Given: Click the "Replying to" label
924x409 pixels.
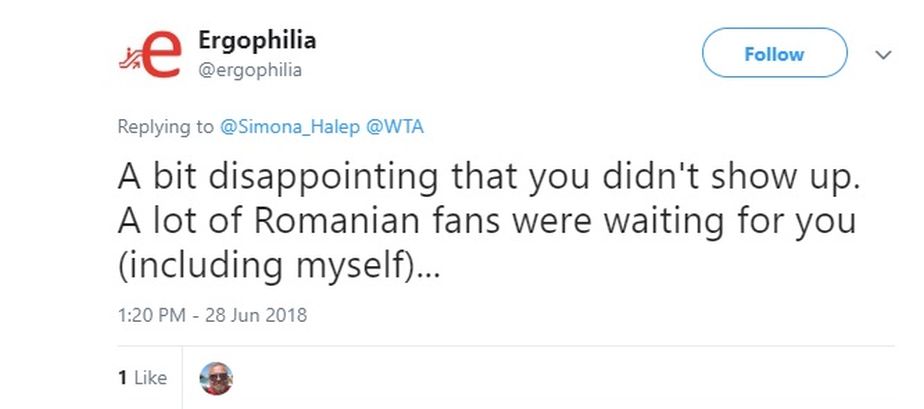Looking at the screenshot, I should [x=165, y=127].
